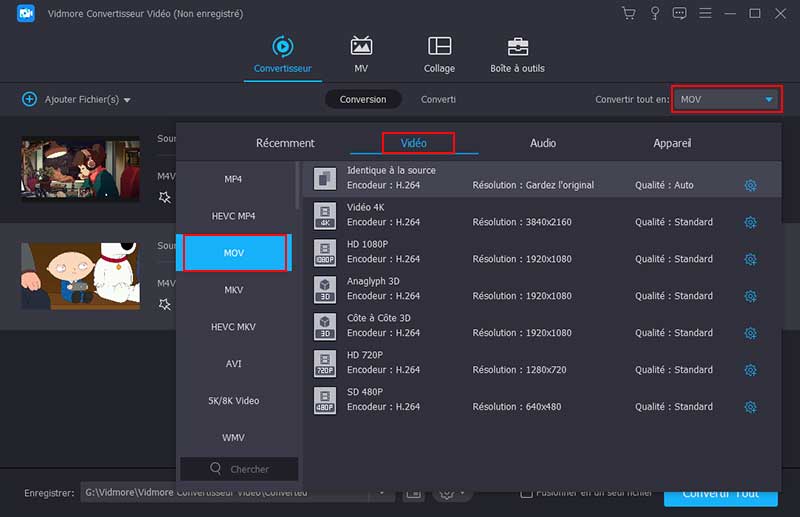Viewport: 800px width, 517px height.
Task: Open settings gear for Côte à Côte 3D
Action: (750, 333)
